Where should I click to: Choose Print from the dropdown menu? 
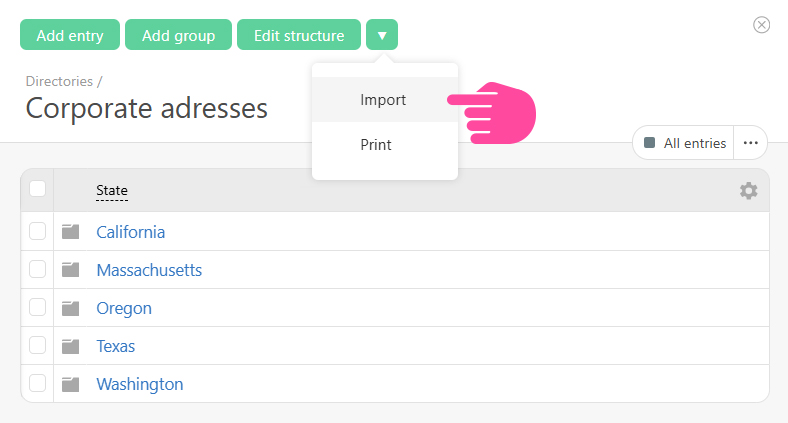tap(376, 144)
